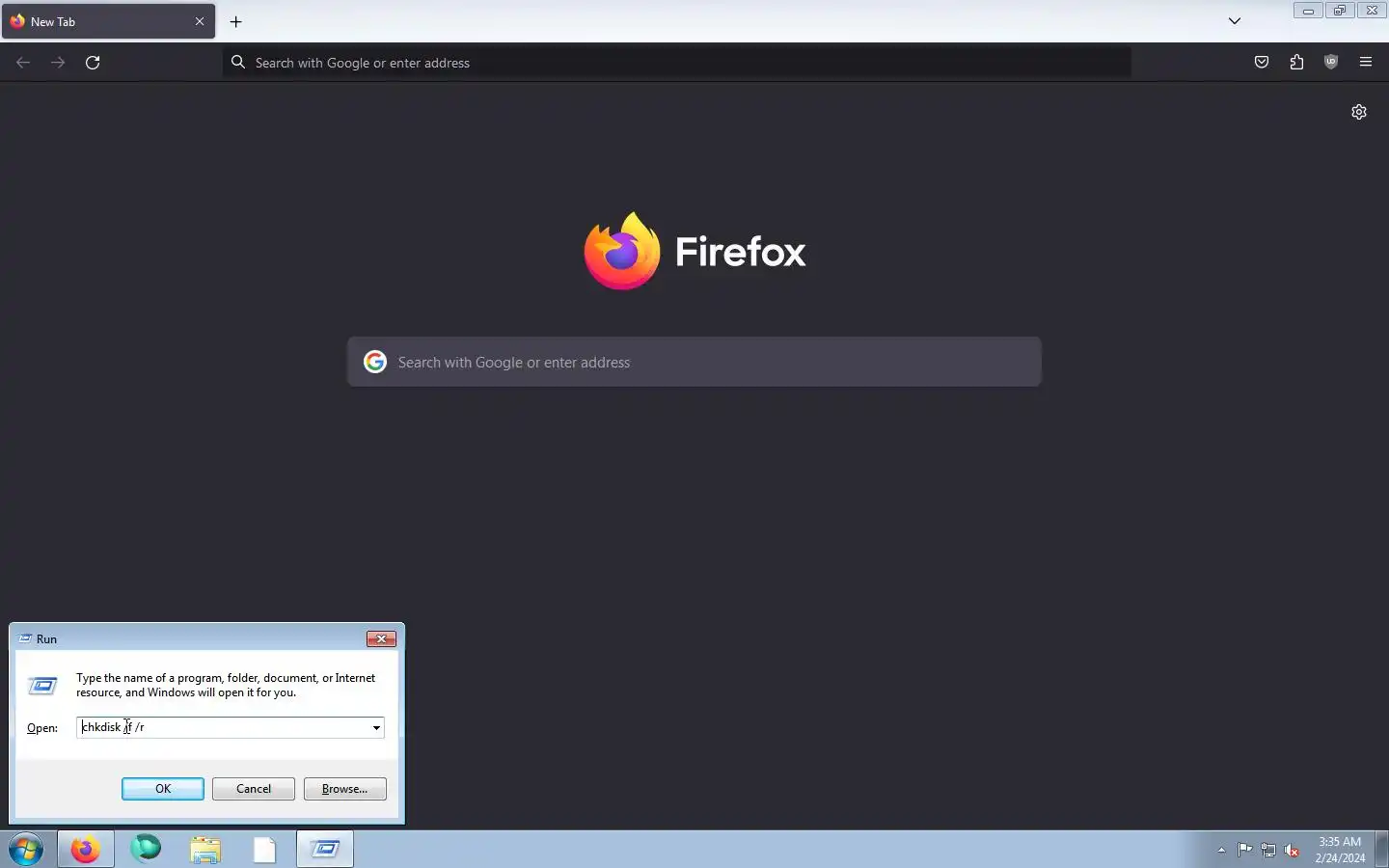Expand the Open combo box history
1389x868 pixels.
(x=376, y=728)
